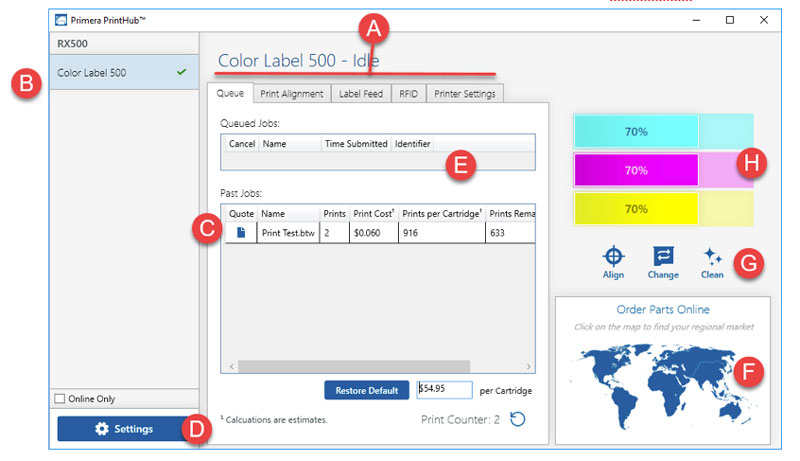Click the magenta ink level bar
Viewport: 800px width, 461px height.
coord(663,170)
